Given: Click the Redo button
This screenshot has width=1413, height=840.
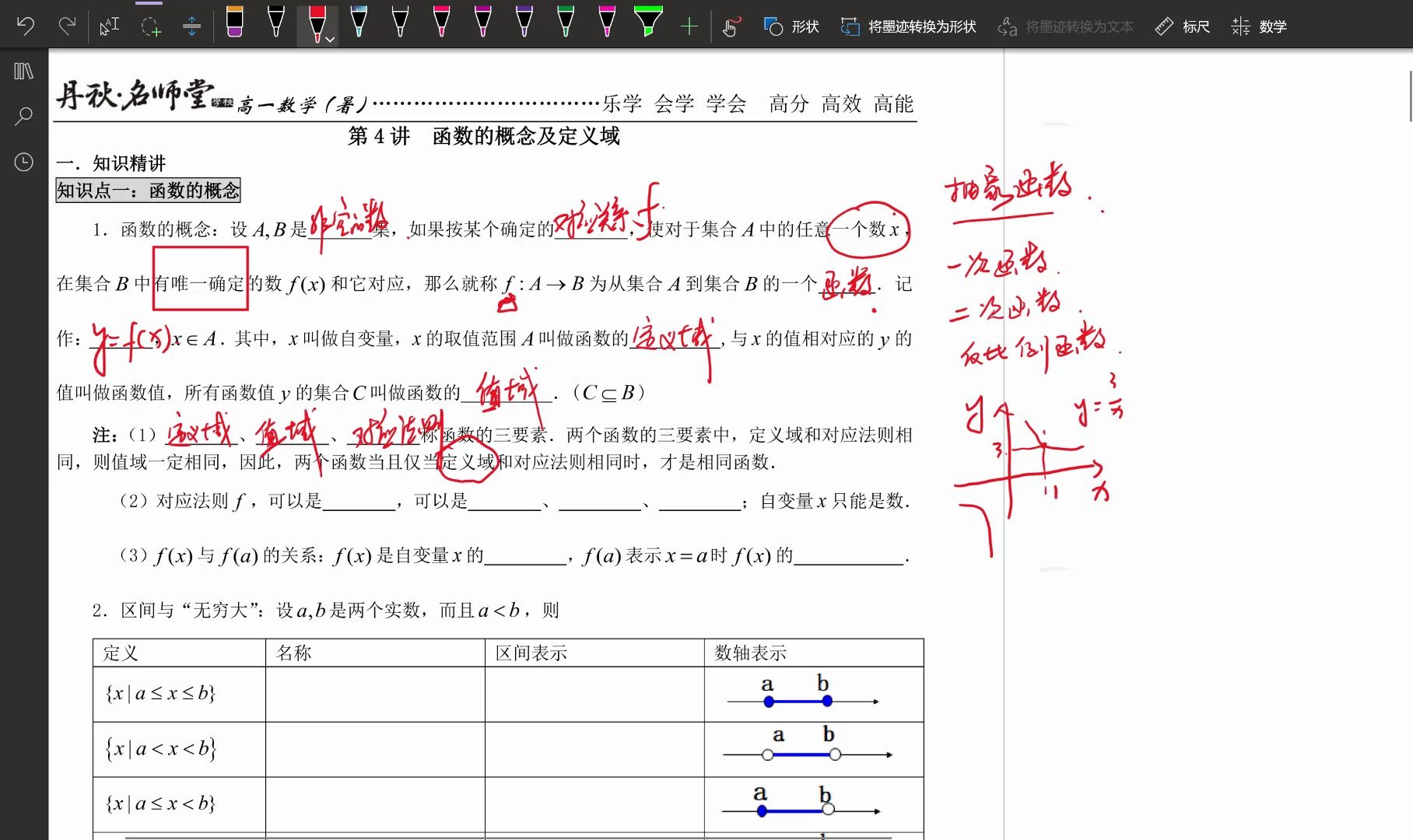Looking at the screenshot, I should (67, 25).
